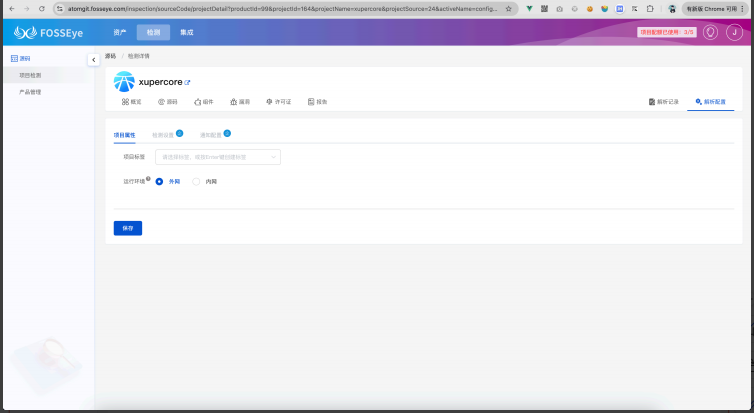Open the 集成 top menu

pos(187,32)
